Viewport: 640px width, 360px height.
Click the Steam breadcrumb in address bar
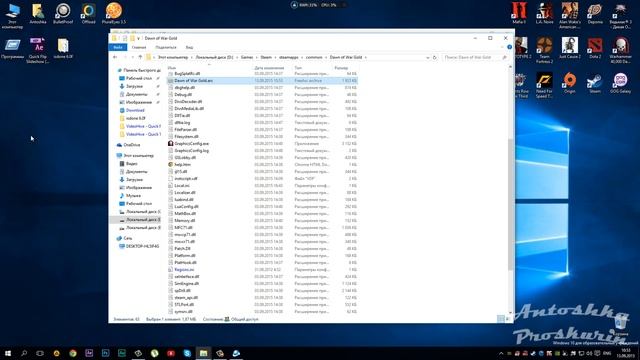[266, 58]
